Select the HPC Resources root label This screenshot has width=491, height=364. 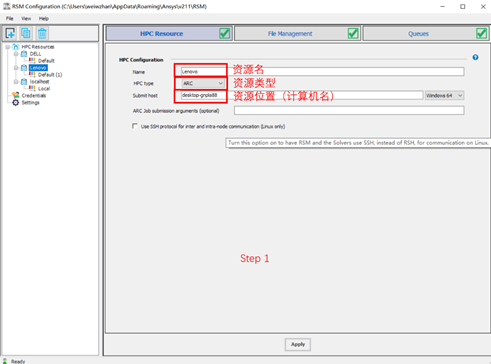pos(38,47)
